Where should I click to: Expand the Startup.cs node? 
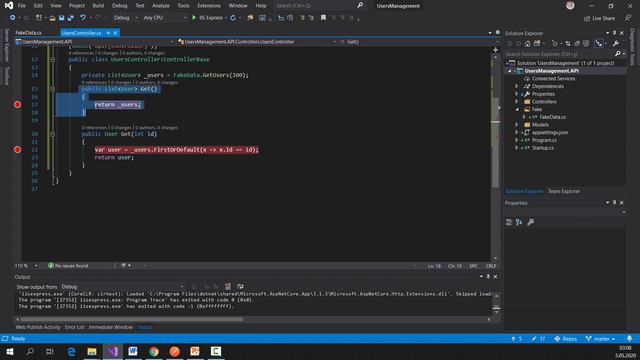pyautogui.click(x=517, y=148)
